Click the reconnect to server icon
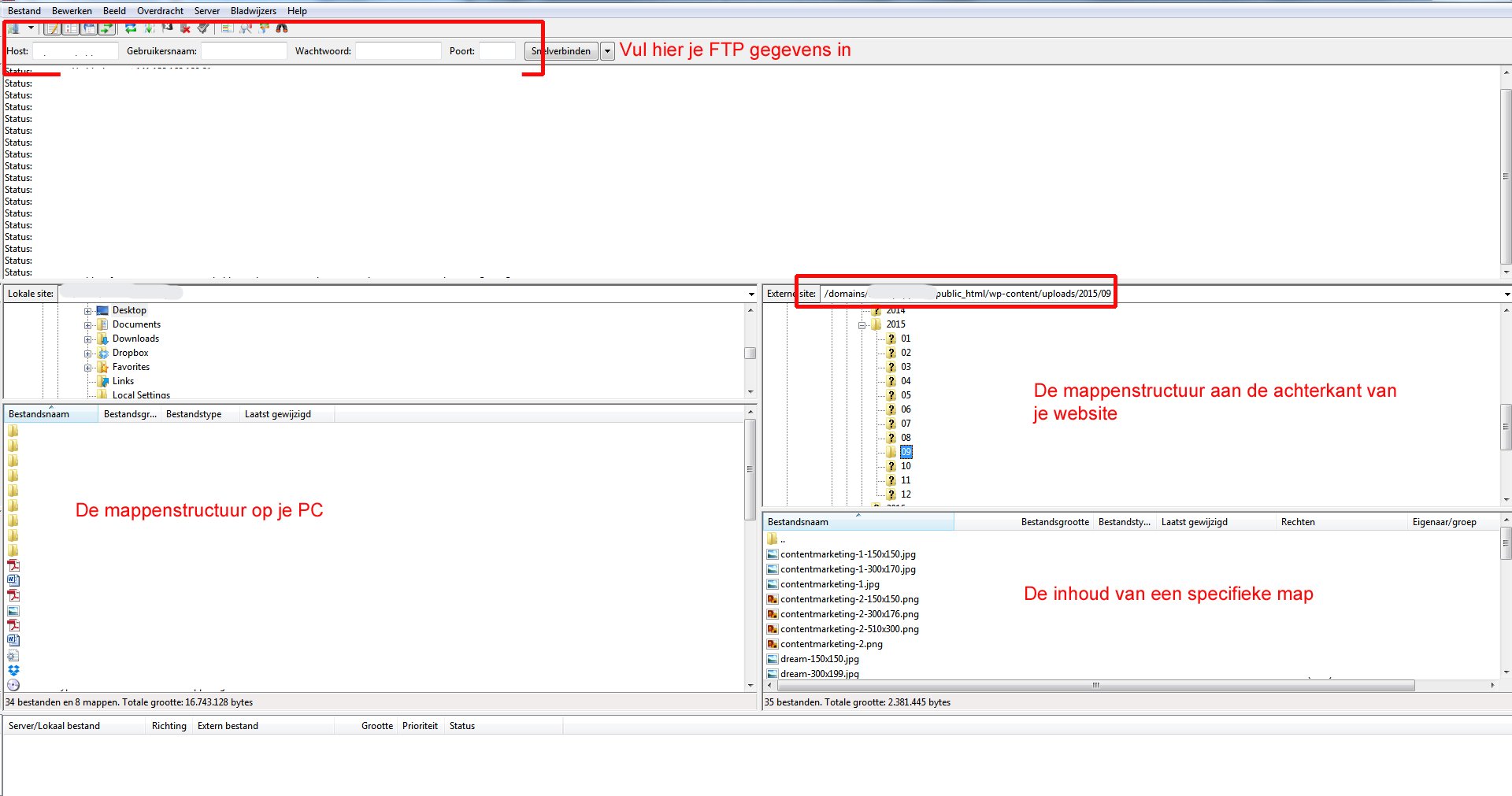1512x796 pixels. click(x=203, y=28)
